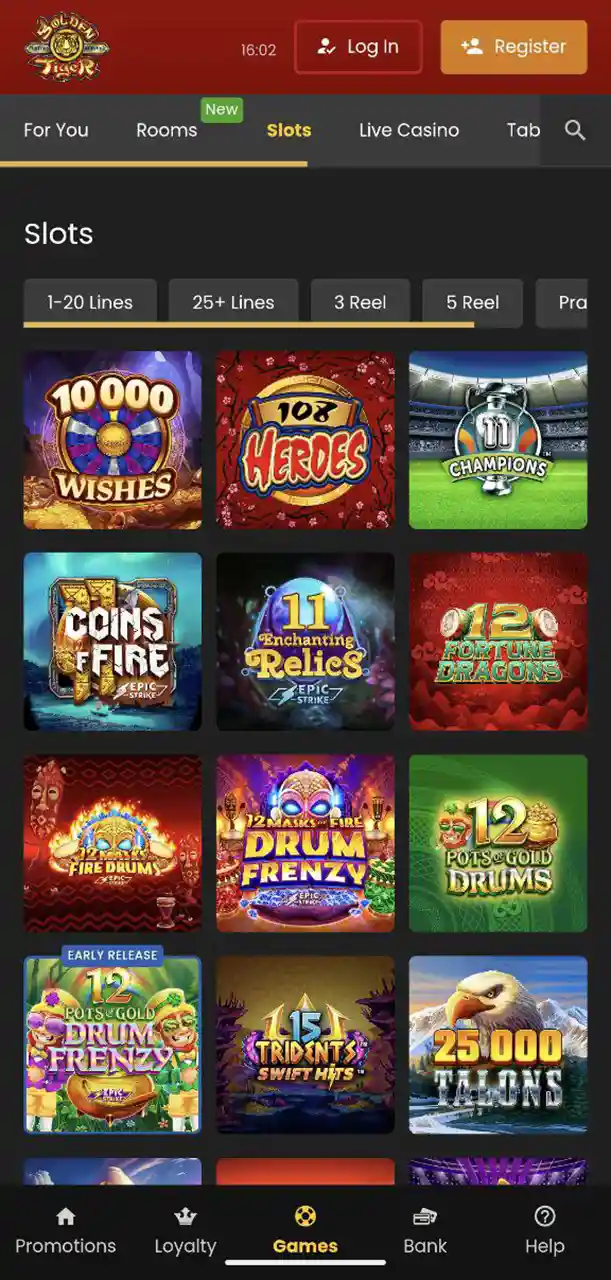
Task: Open the 10000 Wishes slot game
Action: tap(113, 440)
